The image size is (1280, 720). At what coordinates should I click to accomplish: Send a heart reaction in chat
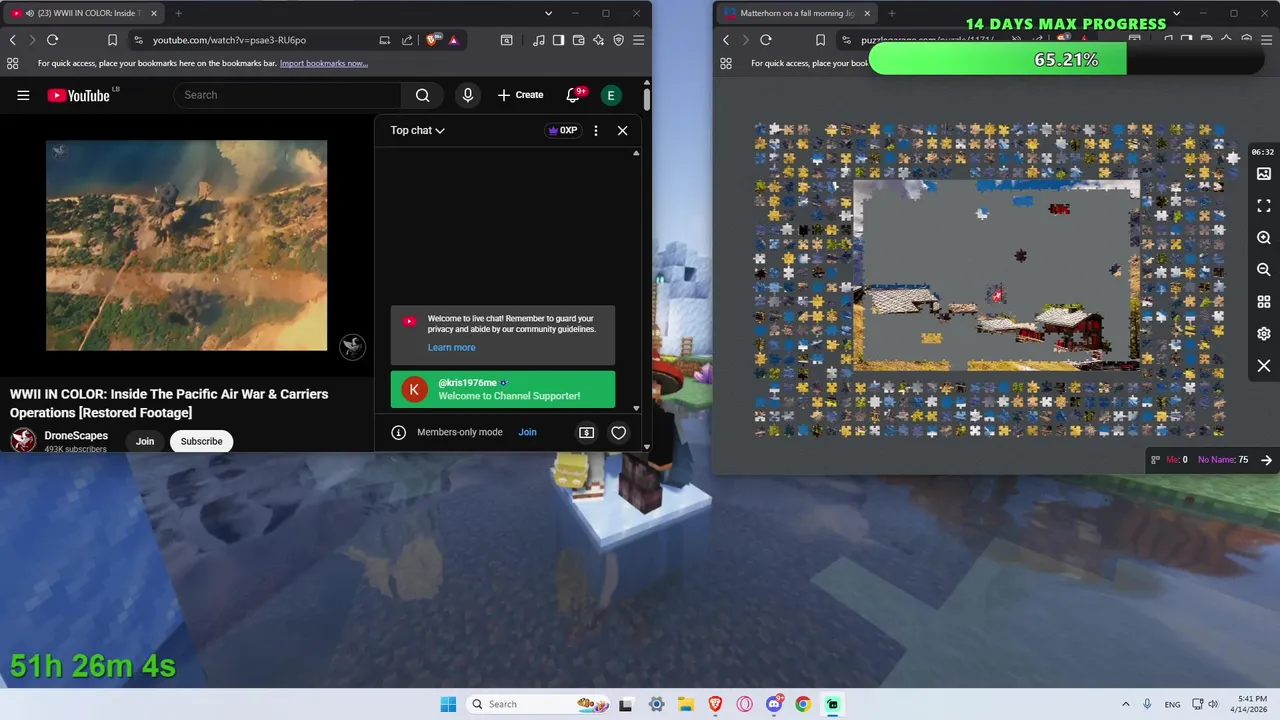(x=618, y=432)
